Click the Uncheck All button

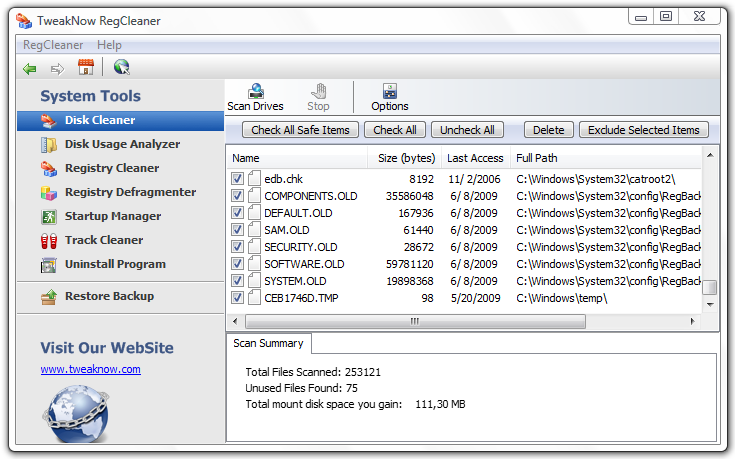(467, 130)
